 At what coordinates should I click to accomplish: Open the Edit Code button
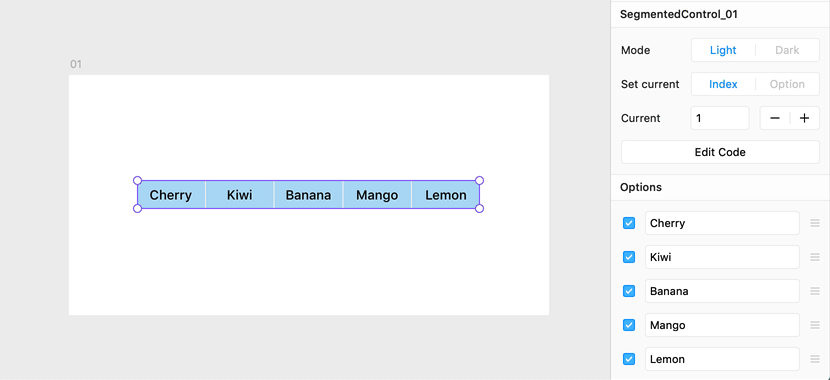pos(720,152)
